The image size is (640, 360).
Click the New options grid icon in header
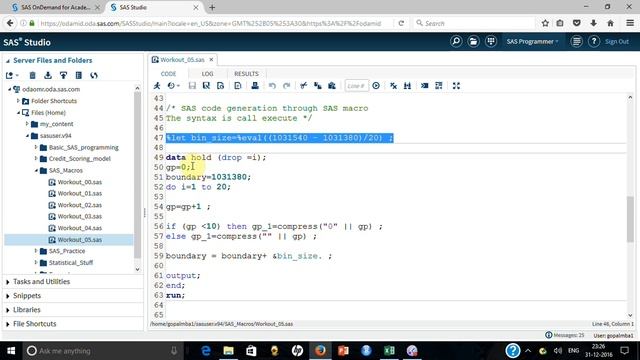pos(491,41)
